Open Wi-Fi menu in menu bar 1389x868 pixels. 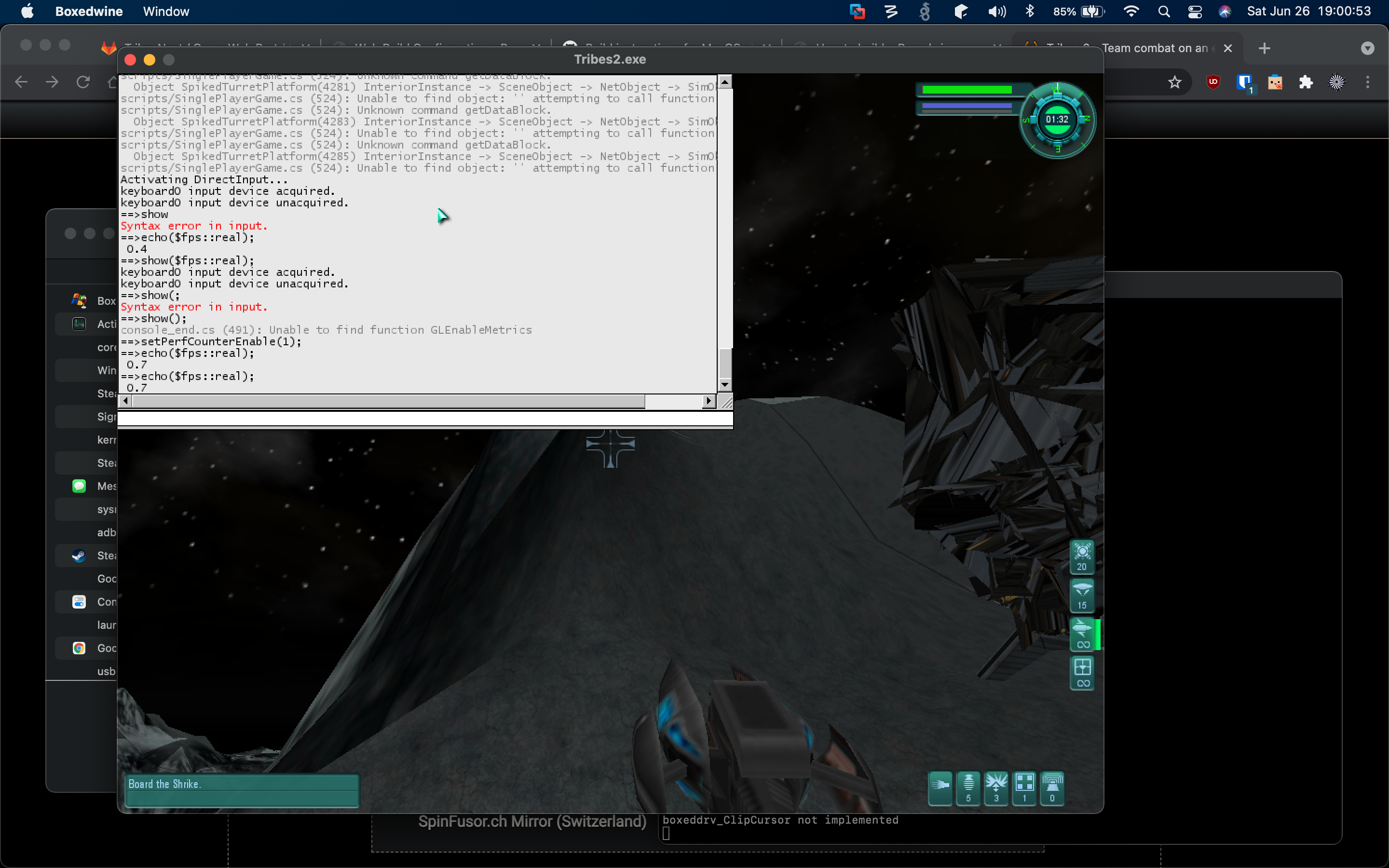tap(1131, 12)
